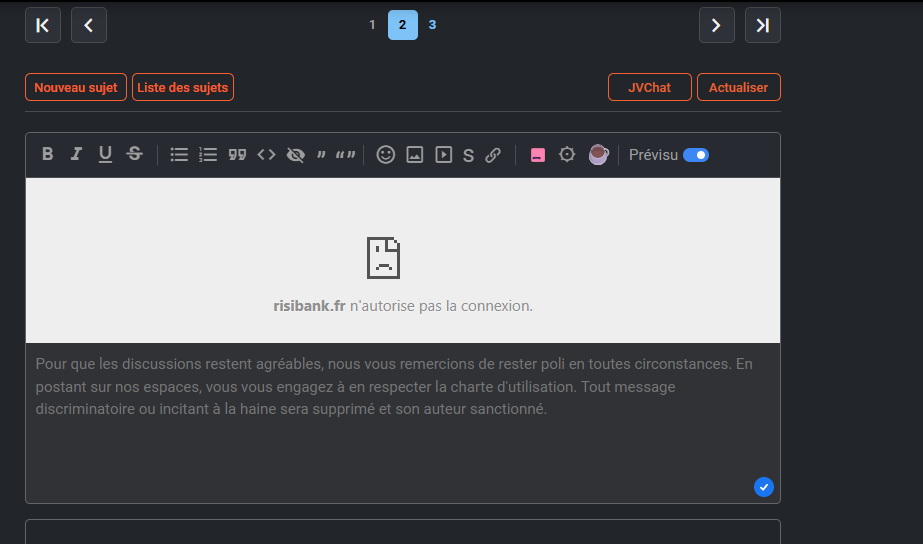Add spoiler tag with crossed-eye icon

click(x=295, y=155)
